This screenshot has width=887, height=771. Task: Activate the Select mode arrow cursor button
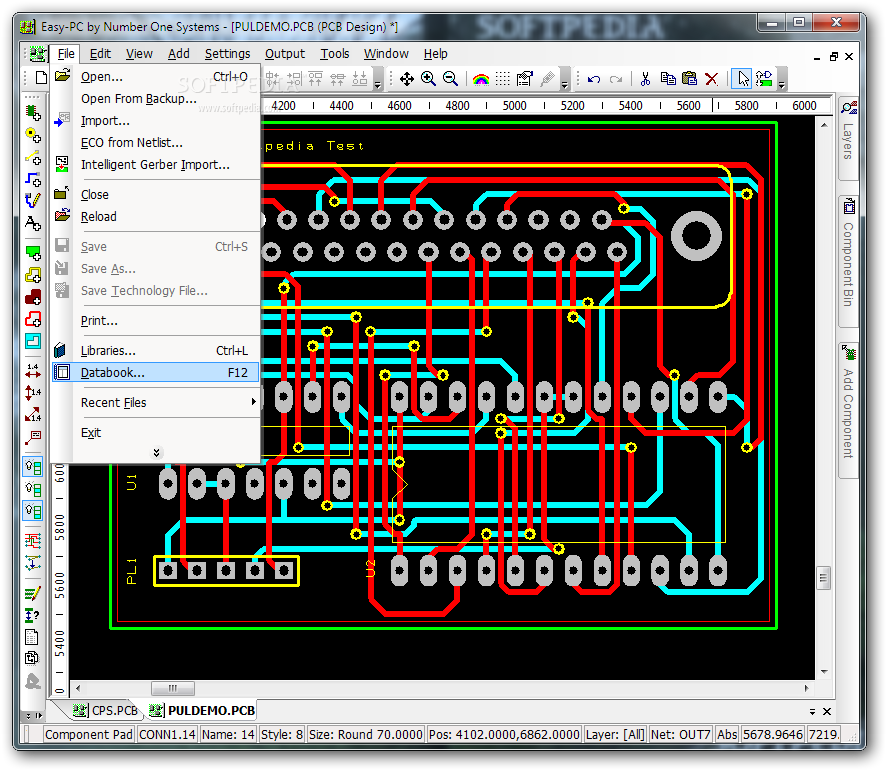tap(743, 79)
